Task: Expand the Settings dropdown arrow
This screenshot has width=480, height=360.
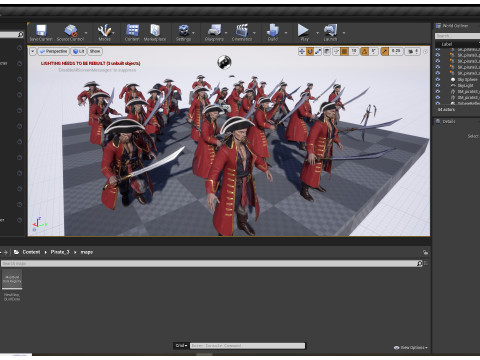Action: [193, 33]
